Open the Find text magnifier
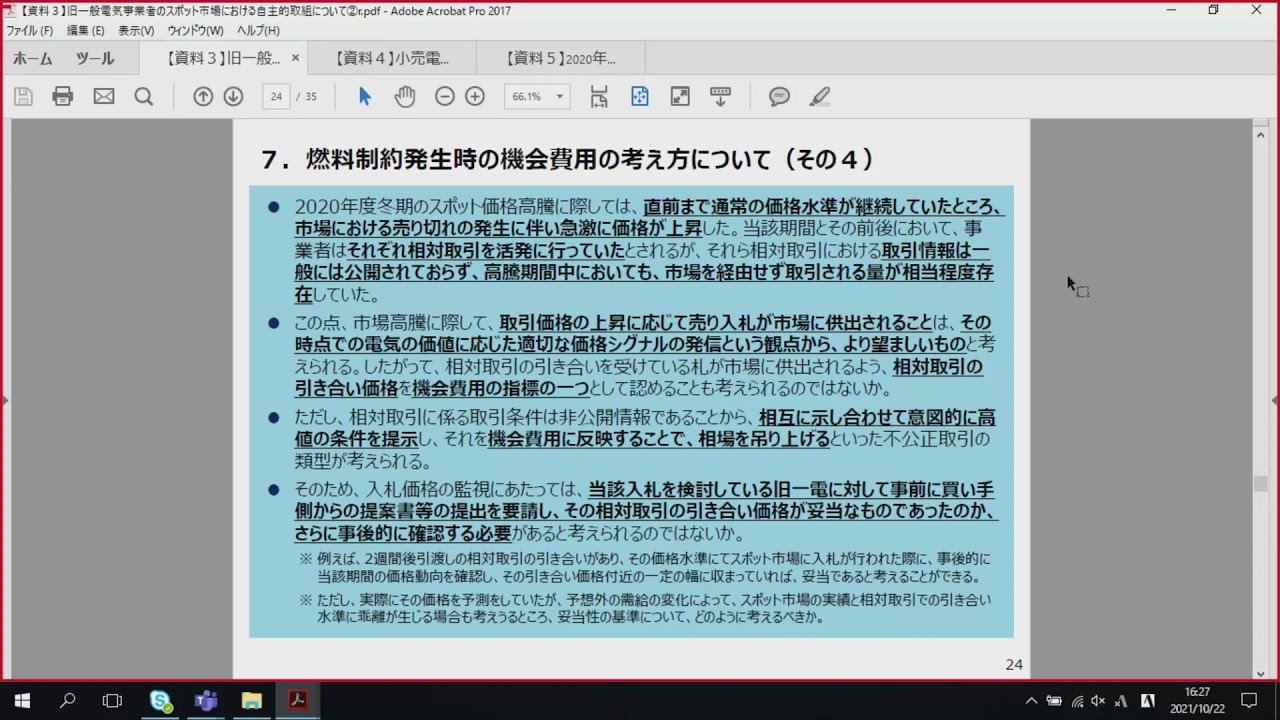Viewport: 1280px width, 720px height. [144, 97]
